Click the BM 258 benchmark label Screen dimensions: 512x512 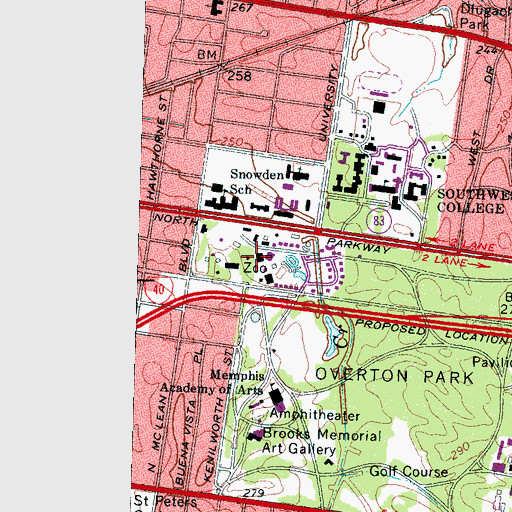coord(224,65)
